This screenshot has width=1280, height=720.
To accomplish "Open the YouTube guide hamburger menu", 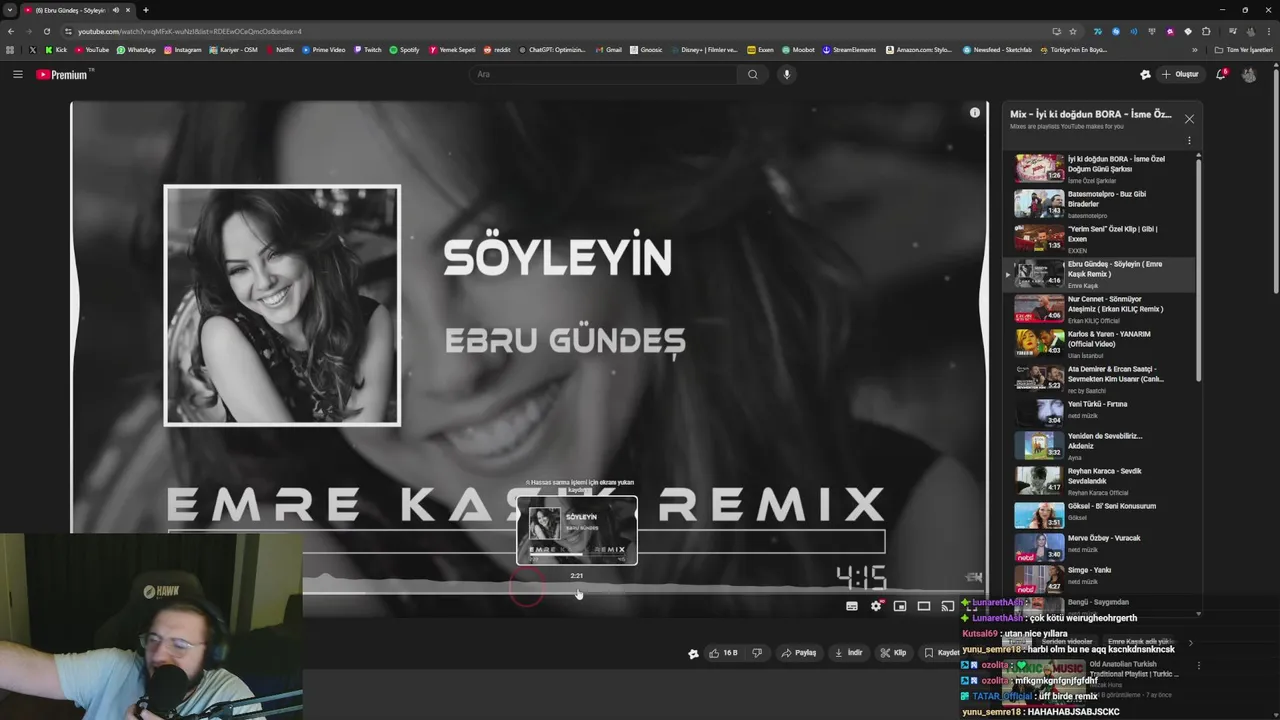I will tap(17, 74).
